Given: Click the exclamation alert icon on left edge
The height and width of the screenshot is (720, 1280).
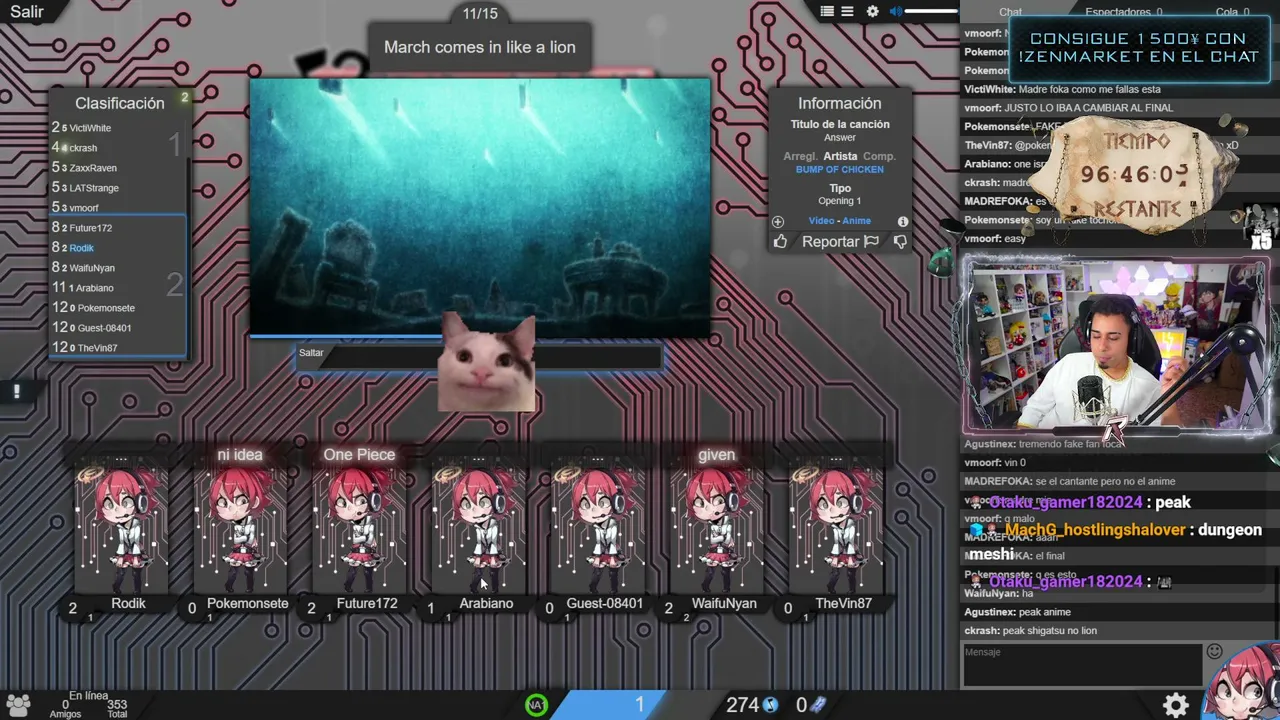Looking at the screenshot, I should point(16,391).
